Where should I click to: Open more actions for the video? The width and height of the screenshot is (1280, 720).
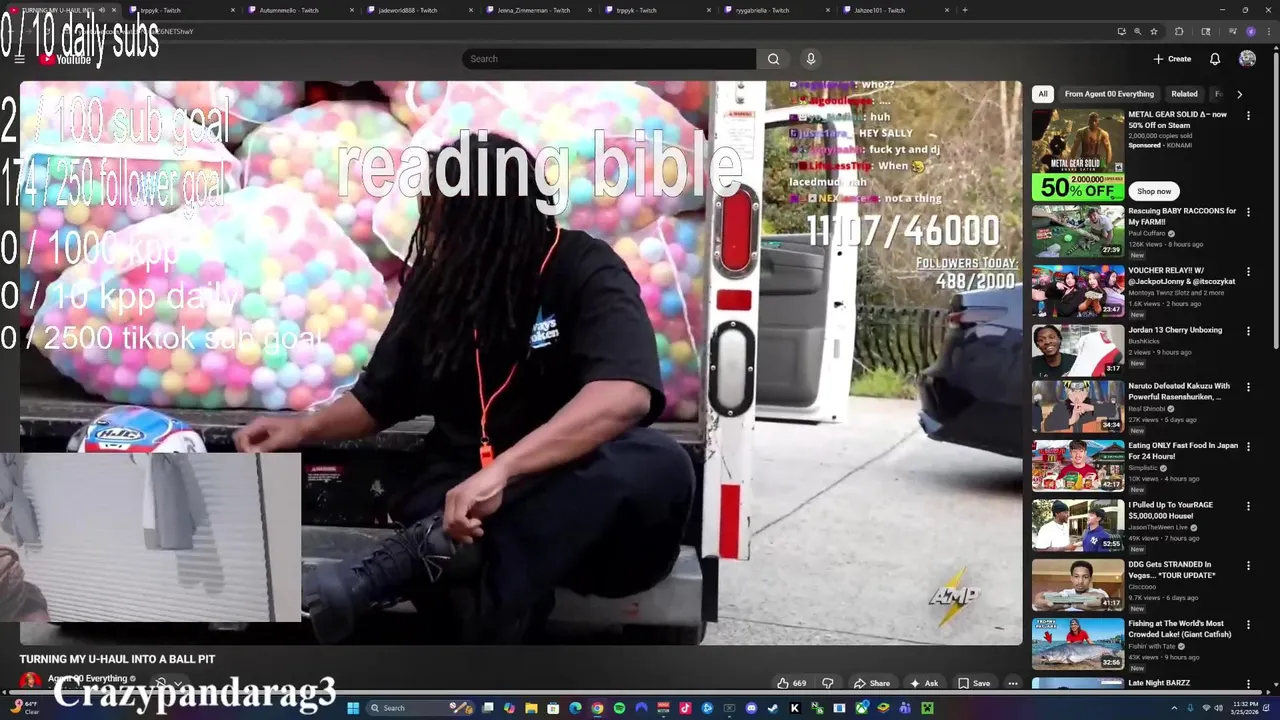click(x=1012, y=683)
